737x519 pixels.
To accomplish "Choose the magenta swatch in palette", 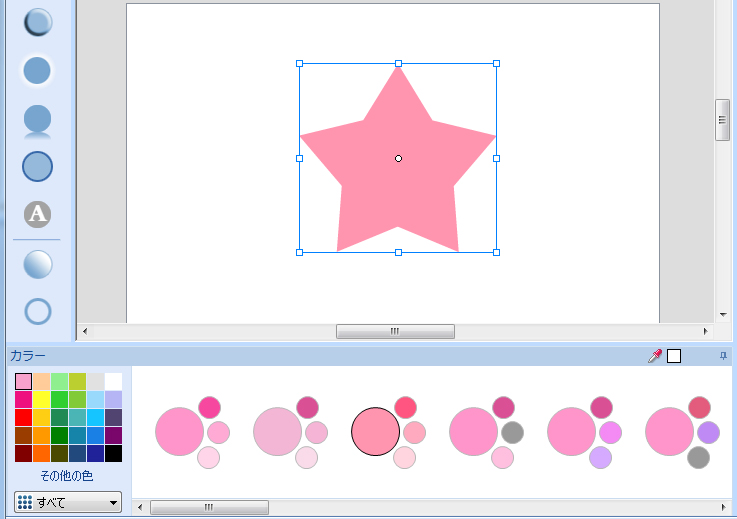I will [24, 400].
